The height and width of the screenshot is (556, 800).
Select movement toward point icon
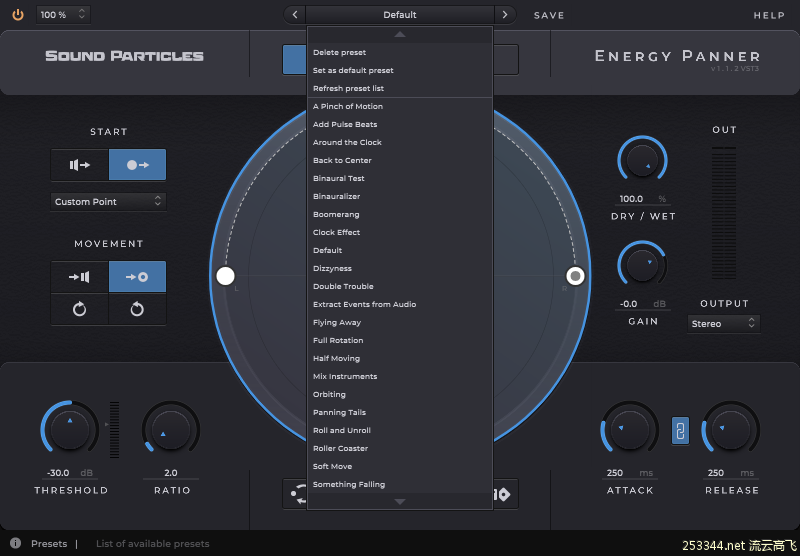click(137, 276)
